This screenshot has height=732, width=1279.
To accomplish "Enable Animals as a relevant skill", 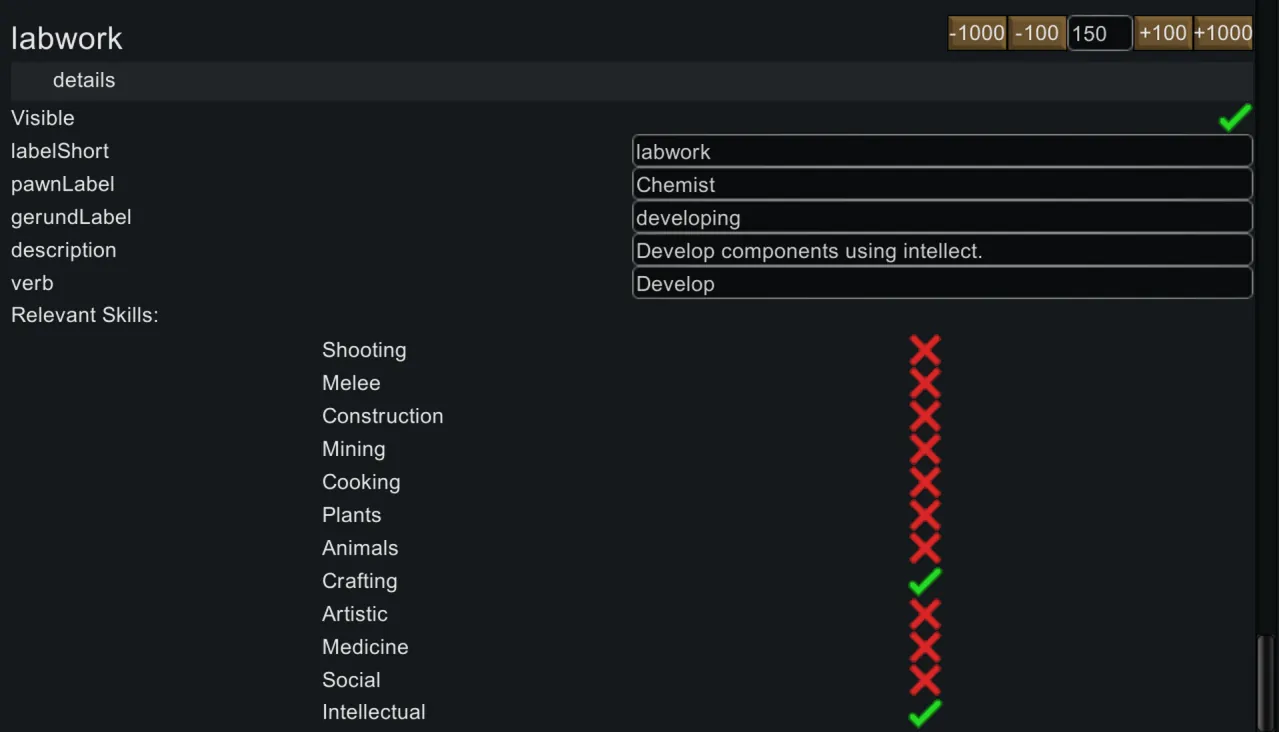I will coord(925,548).
